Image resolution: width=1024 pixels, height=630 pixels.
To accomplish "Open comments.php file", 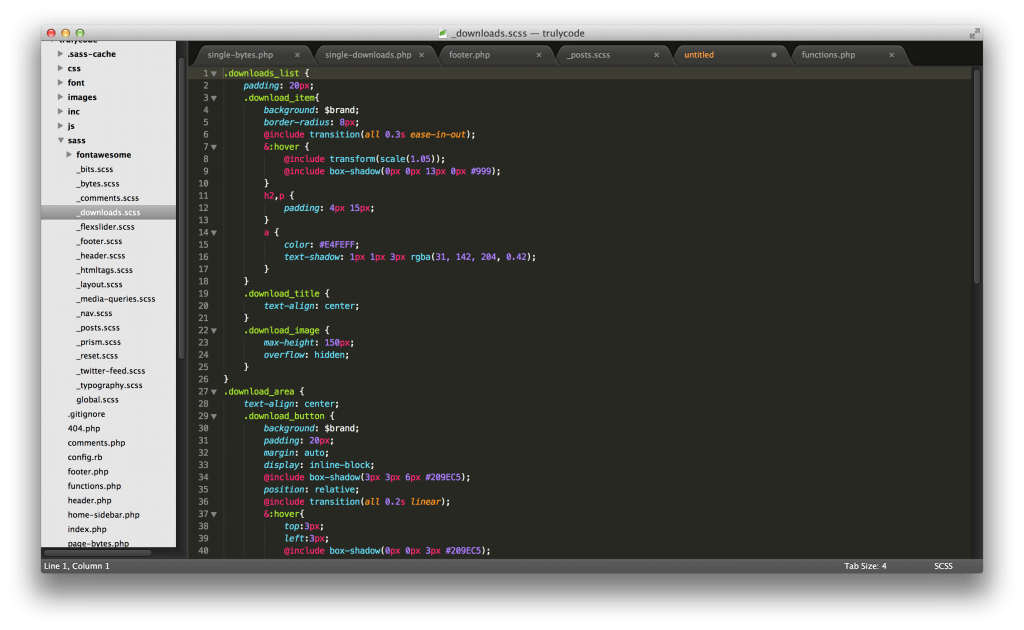I will [96, 442].
